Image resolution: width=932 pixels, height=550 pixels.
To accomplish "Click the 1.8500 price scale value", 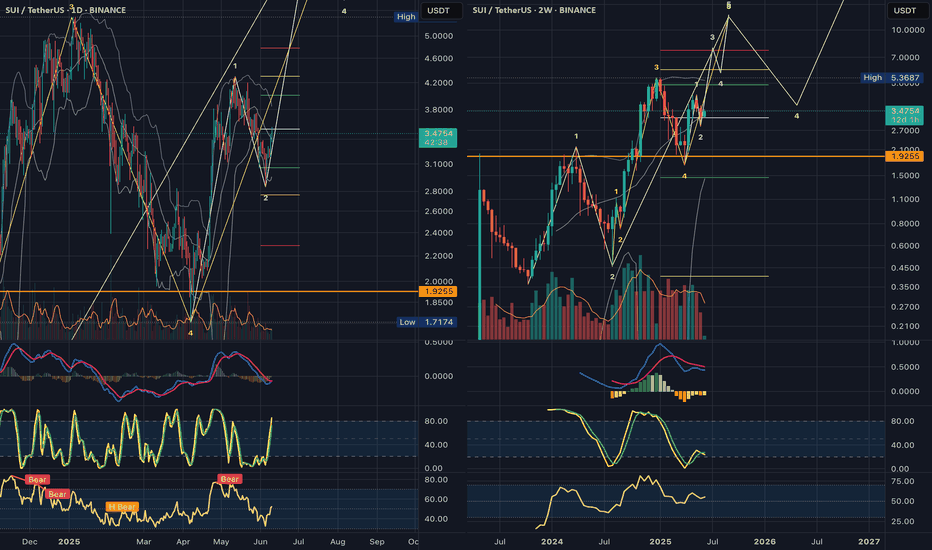I will tap(439, 303).
